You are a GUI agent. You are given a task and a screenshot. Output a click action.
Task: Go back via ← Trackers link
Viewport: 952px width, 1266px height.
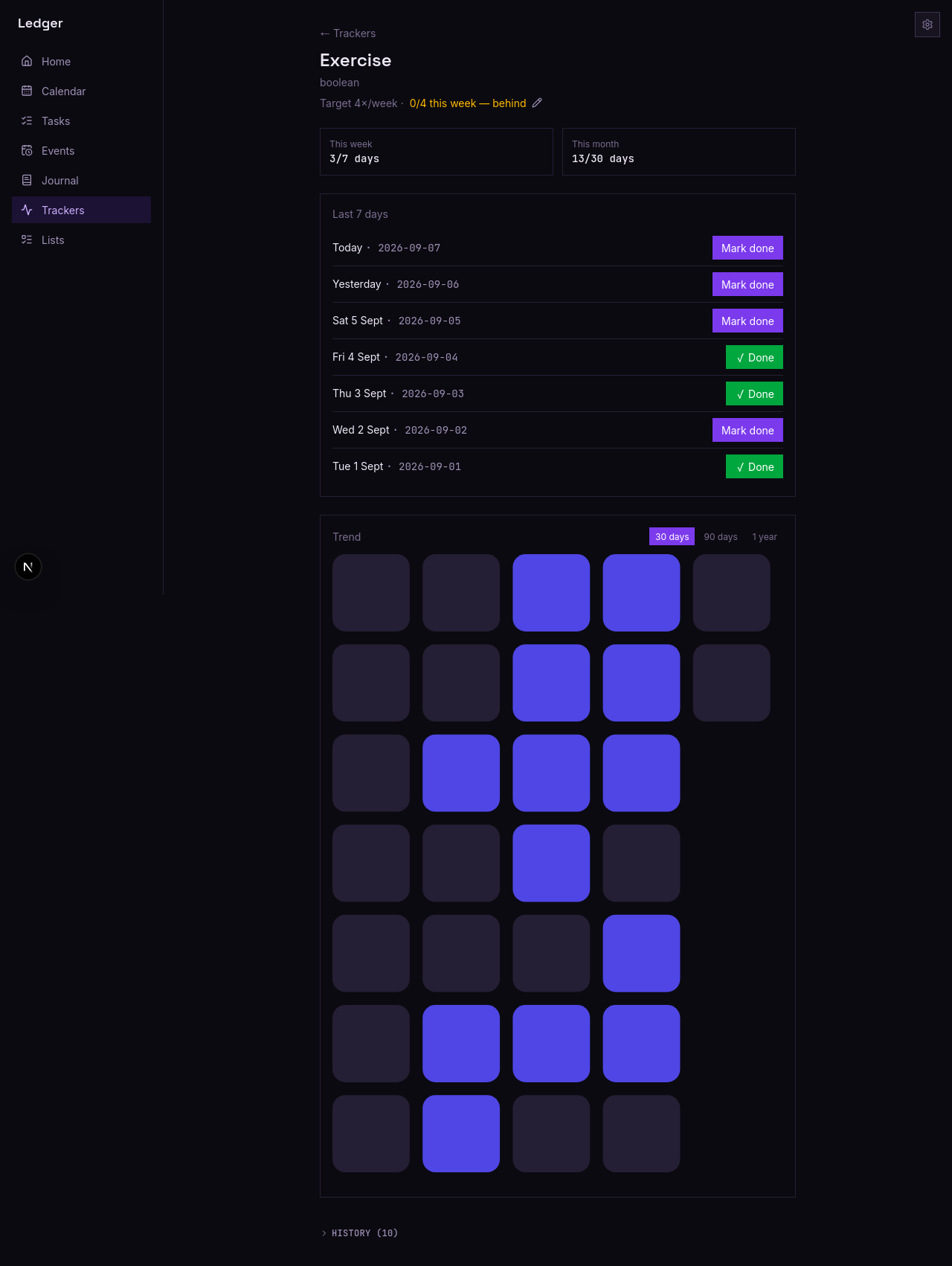347,33
